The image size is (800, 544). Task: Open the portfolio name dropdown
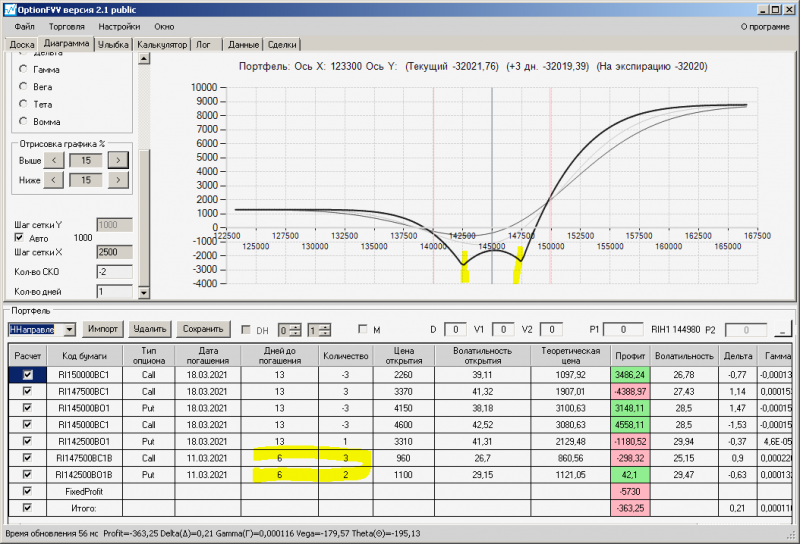coord(69,329)
